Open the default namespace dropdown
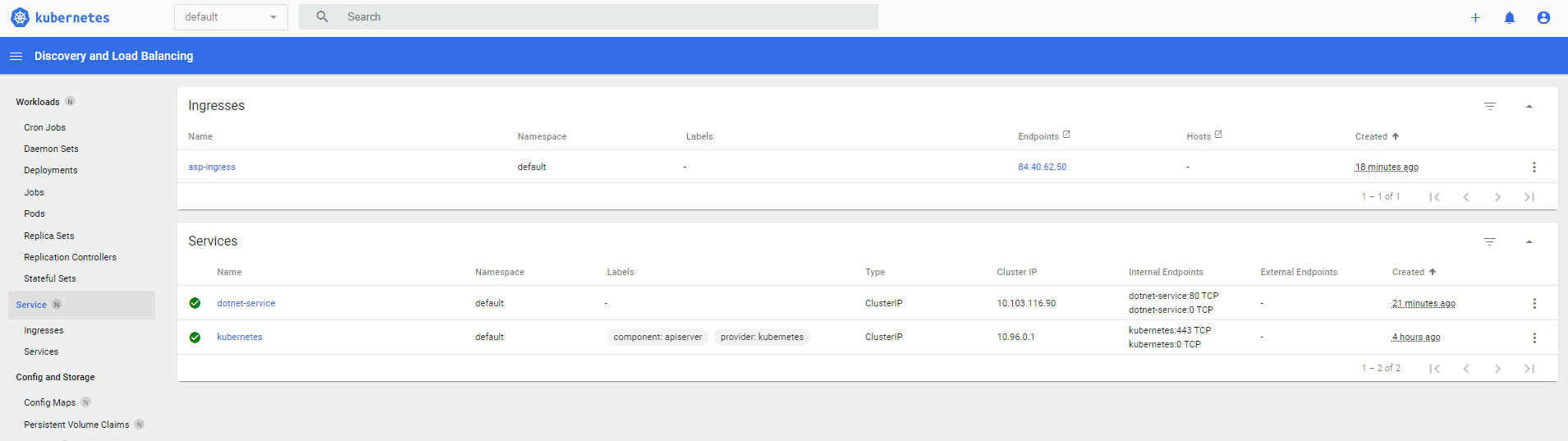 click(x=231, y=17)
